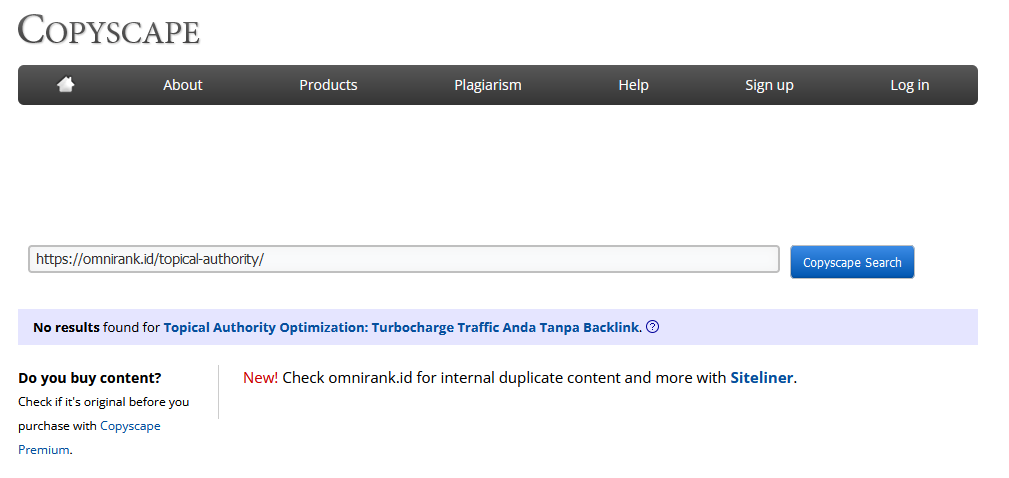1009x478 pixels.
Task: Open the Topical Authority Optimization result link
Action: [402, 327]
